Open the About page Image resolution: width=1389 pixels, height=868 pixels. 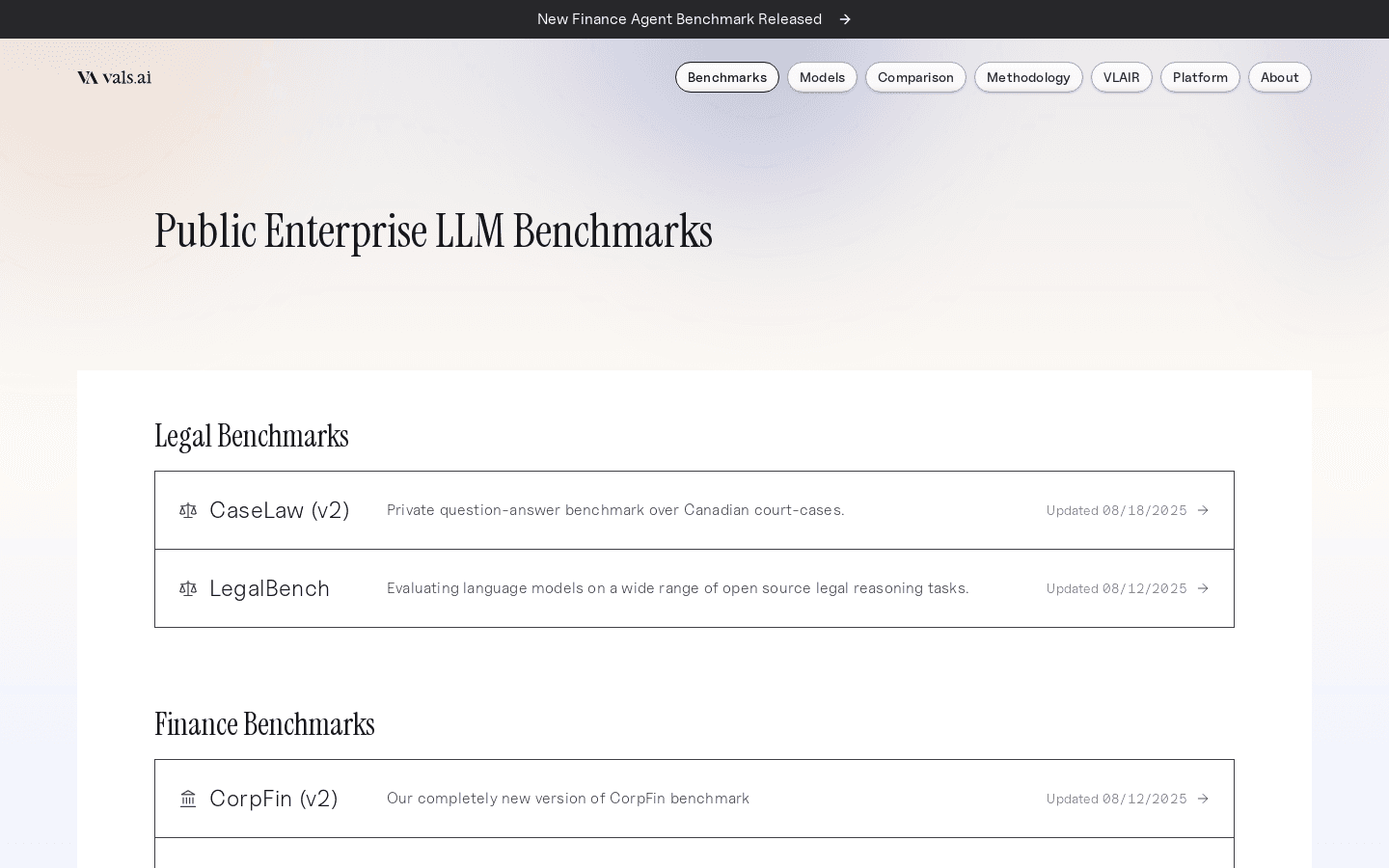tap(1280, 77)
